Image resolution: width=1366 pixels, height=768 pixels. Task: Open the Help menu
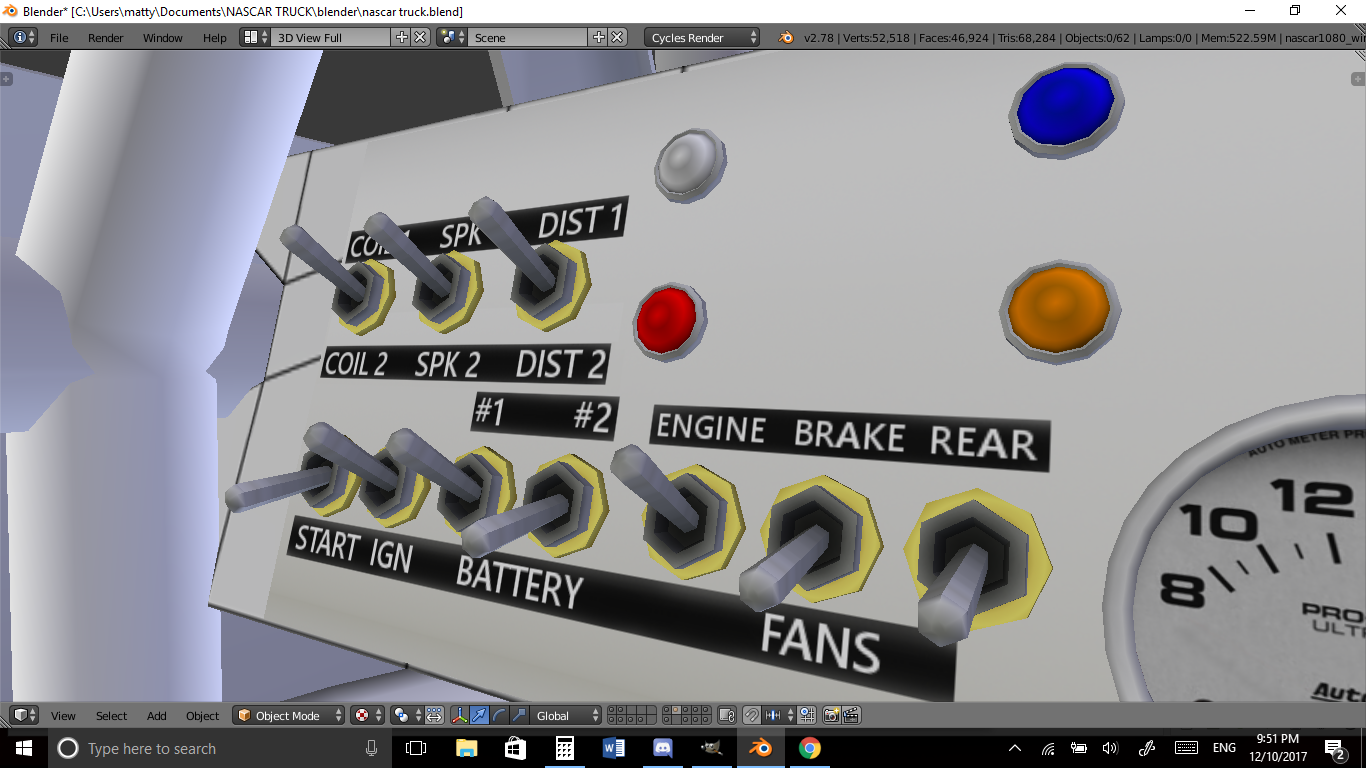click(215, 38)
